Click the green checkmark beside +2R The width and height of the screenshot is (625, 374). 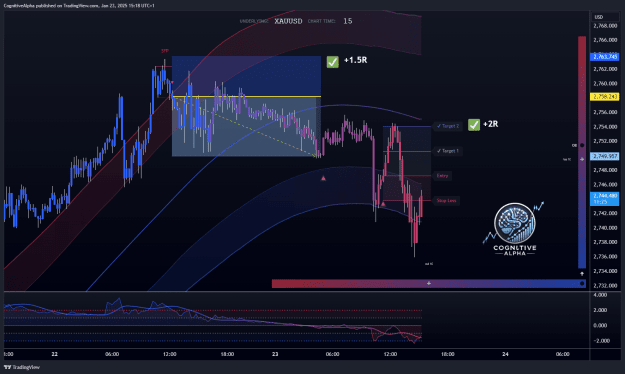474,124
